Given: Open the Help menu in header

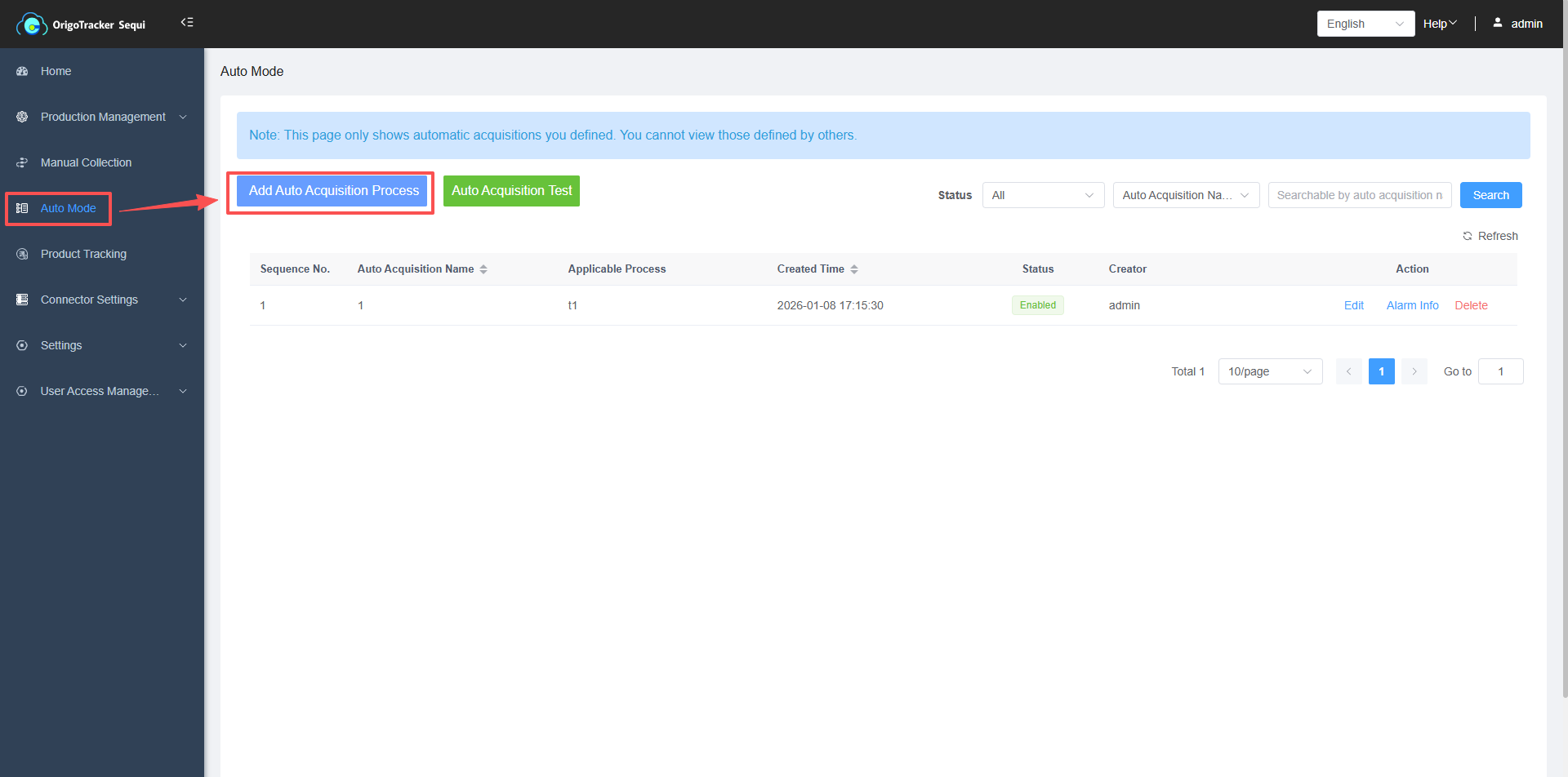Looking at the screenshot, I should (x=1439, y=24).
